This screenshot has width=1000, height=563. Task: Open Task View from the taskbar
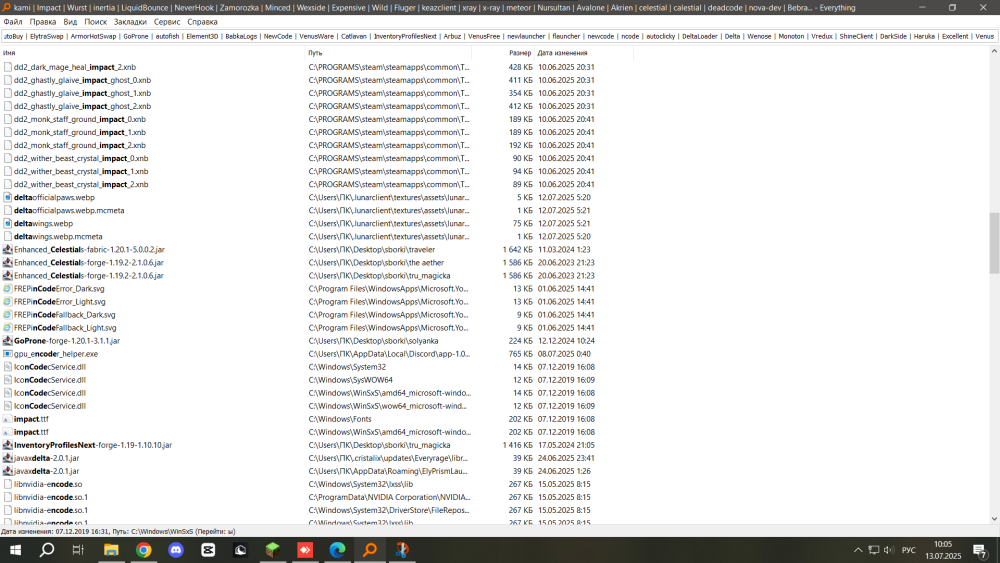point(78,550)
